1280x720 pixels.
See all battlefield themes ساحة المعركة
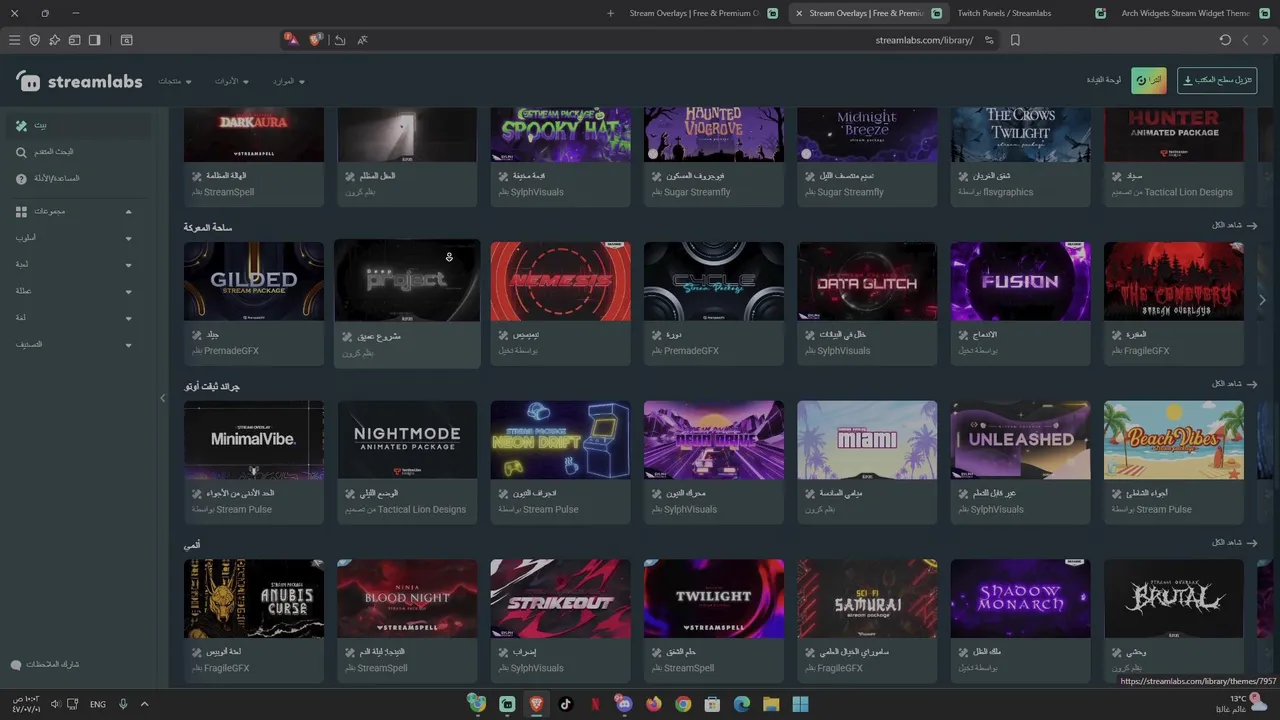click(x=1234, y=225)
